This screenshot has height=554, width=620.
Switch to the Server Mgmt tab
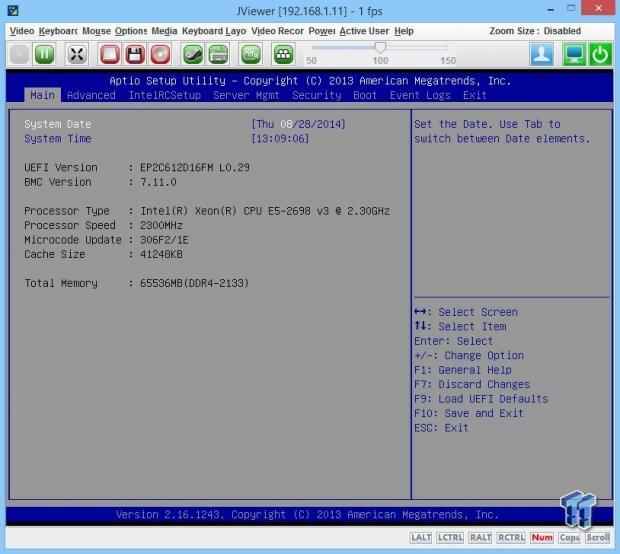246,95
